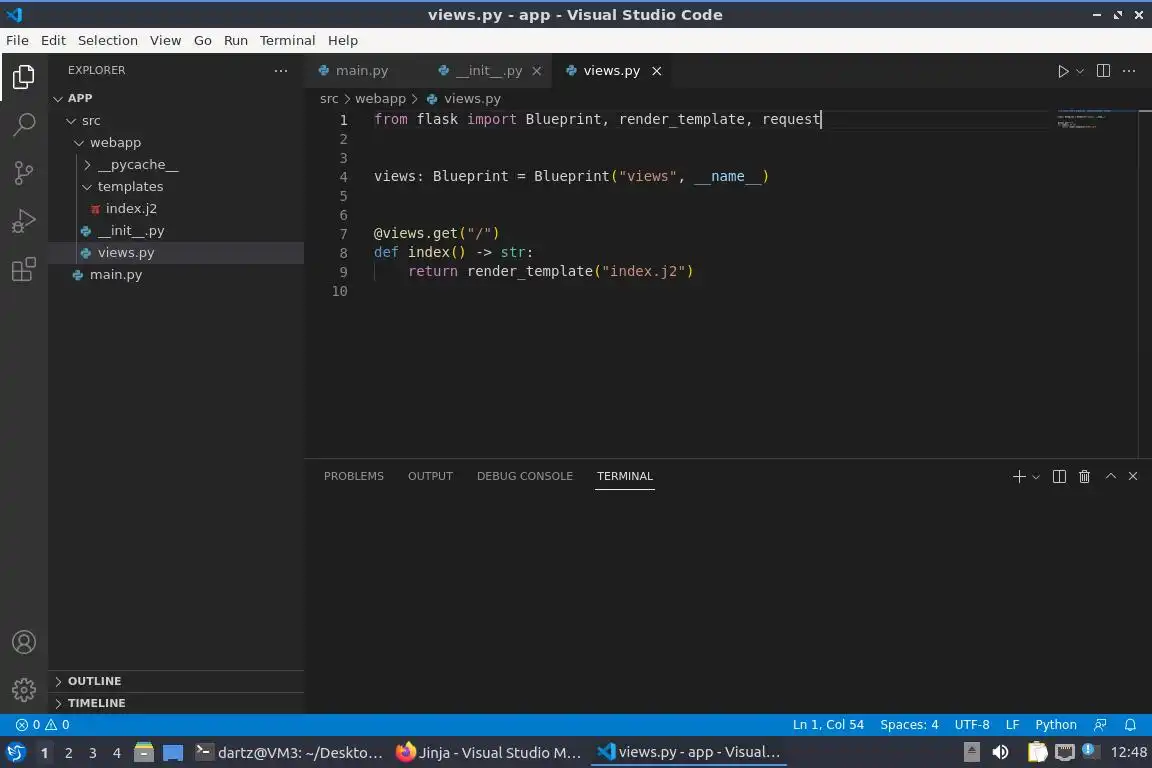Image resolution: width=1152 pixels, height=768 pixels.
Task: Change indentation via Spaces: 4
Action: (909, 725)
